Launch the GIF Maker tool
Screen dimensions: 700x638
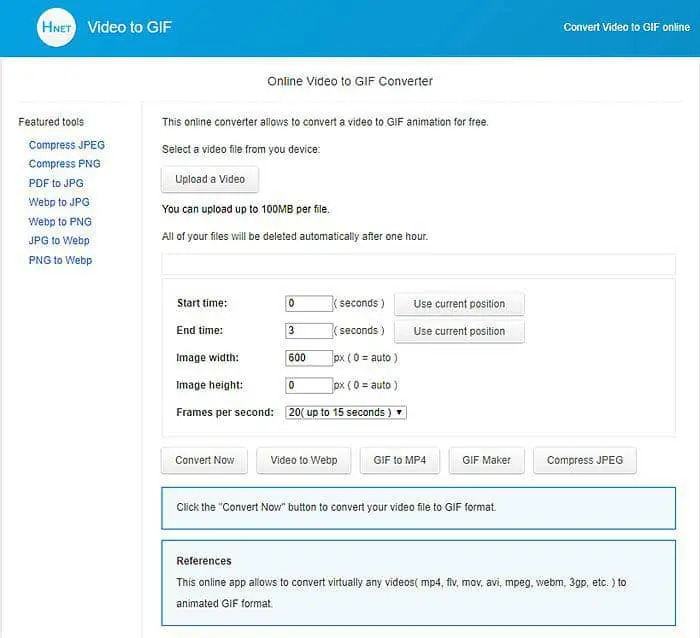tap(486, 460)
